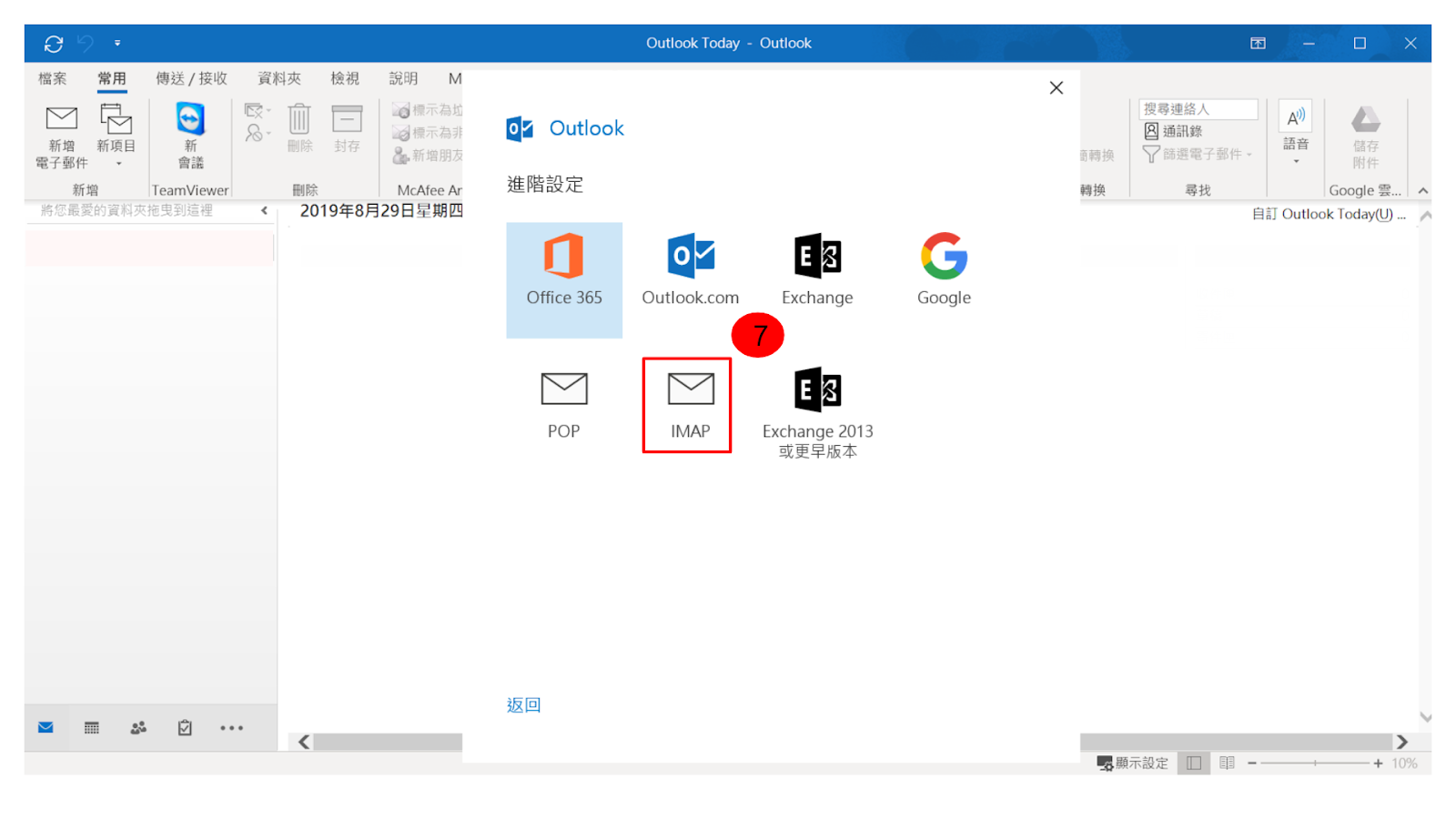This screenshot has height=819, width=1456.
Task: Close the Outlook advanced setup dialog
Action: pos(1056,88)
